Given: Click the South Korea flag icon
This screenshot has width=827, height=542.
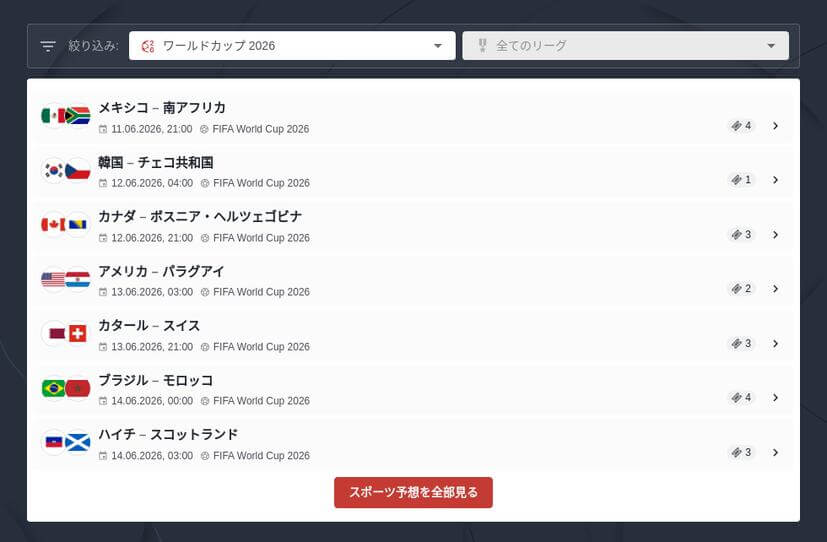Looking at the screenshot, I should tap(53, 170).
